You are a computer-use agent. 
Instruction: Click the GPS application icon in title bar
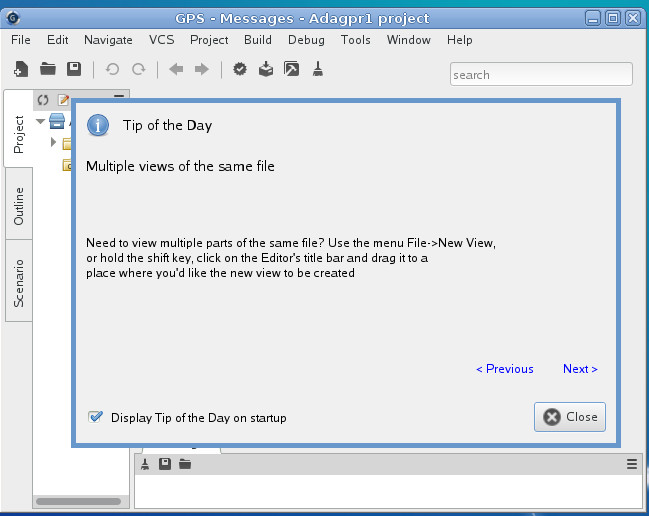tap(13, 18)
